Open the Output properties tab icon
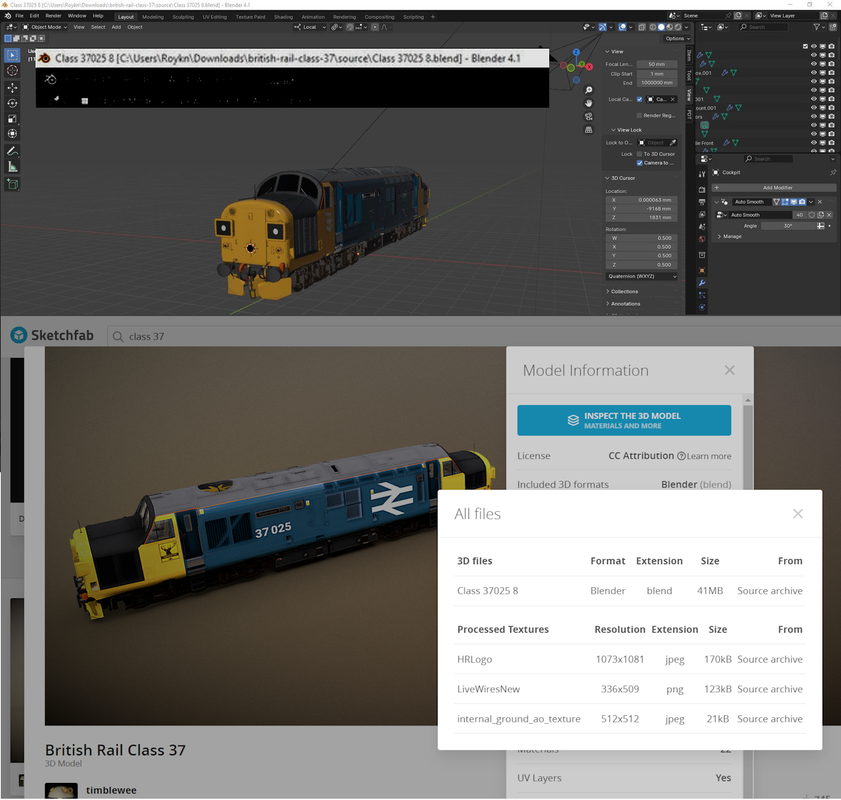The height and width of the screenshot is (800, 841). coord(702,202)
